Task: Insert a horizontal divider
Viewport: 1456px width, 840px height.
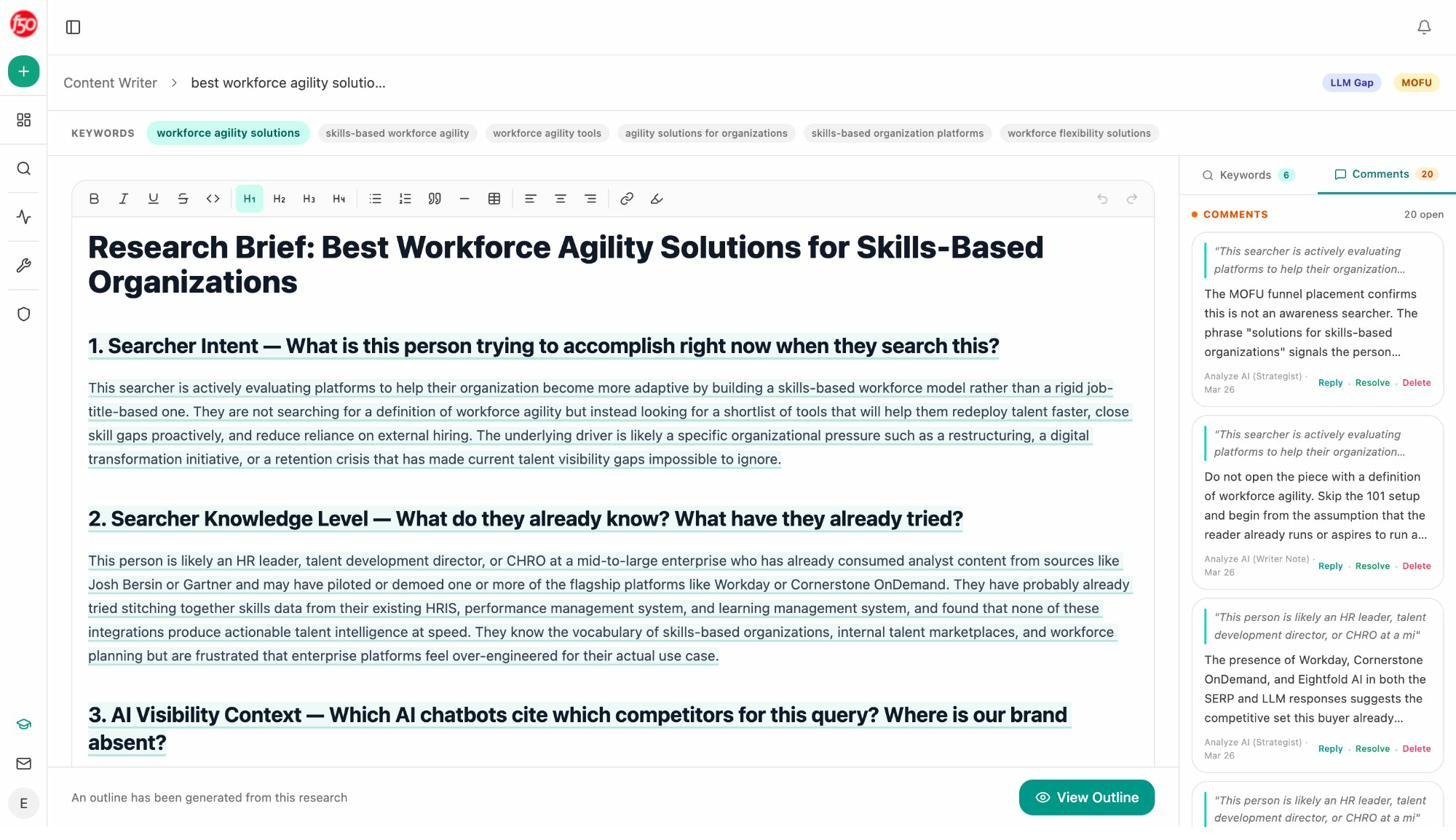Action: point(464,198)
